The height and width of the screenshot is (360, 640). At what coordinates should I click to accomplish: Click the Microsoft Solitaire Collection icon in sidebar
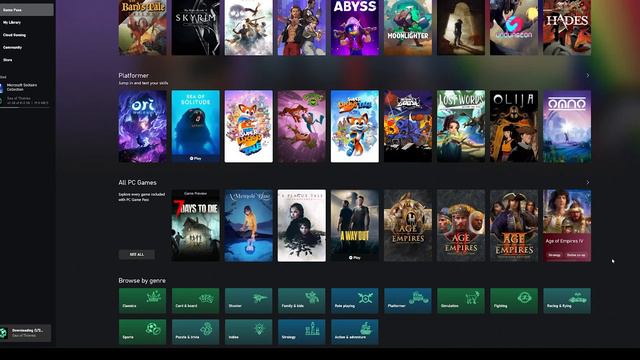(x=2, y=87)
